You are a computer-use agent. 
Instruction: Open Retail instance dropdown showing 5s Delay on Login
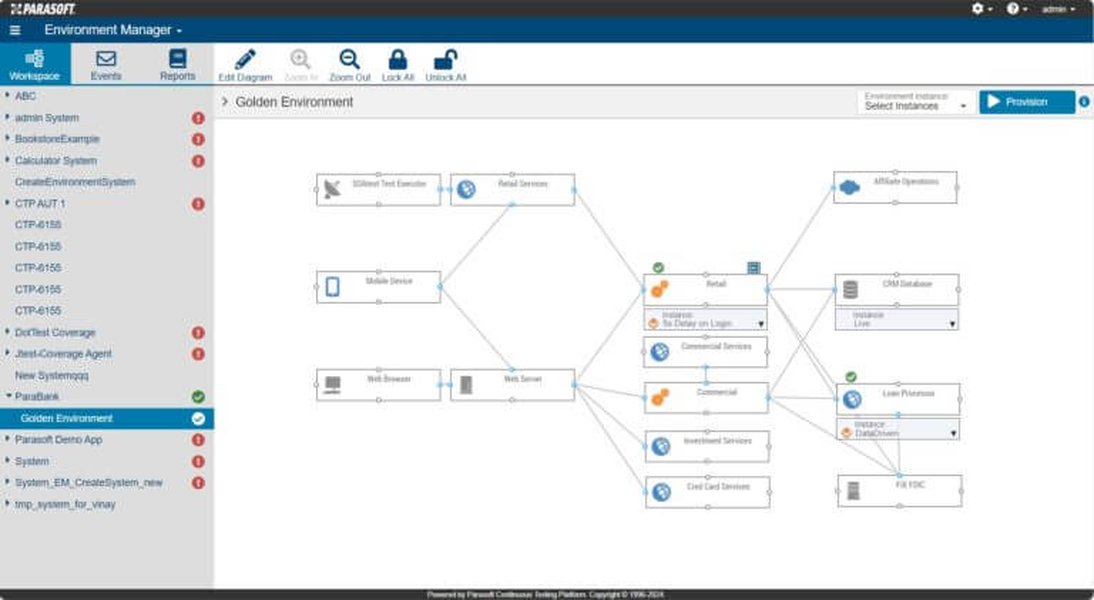tap(705, 320)
